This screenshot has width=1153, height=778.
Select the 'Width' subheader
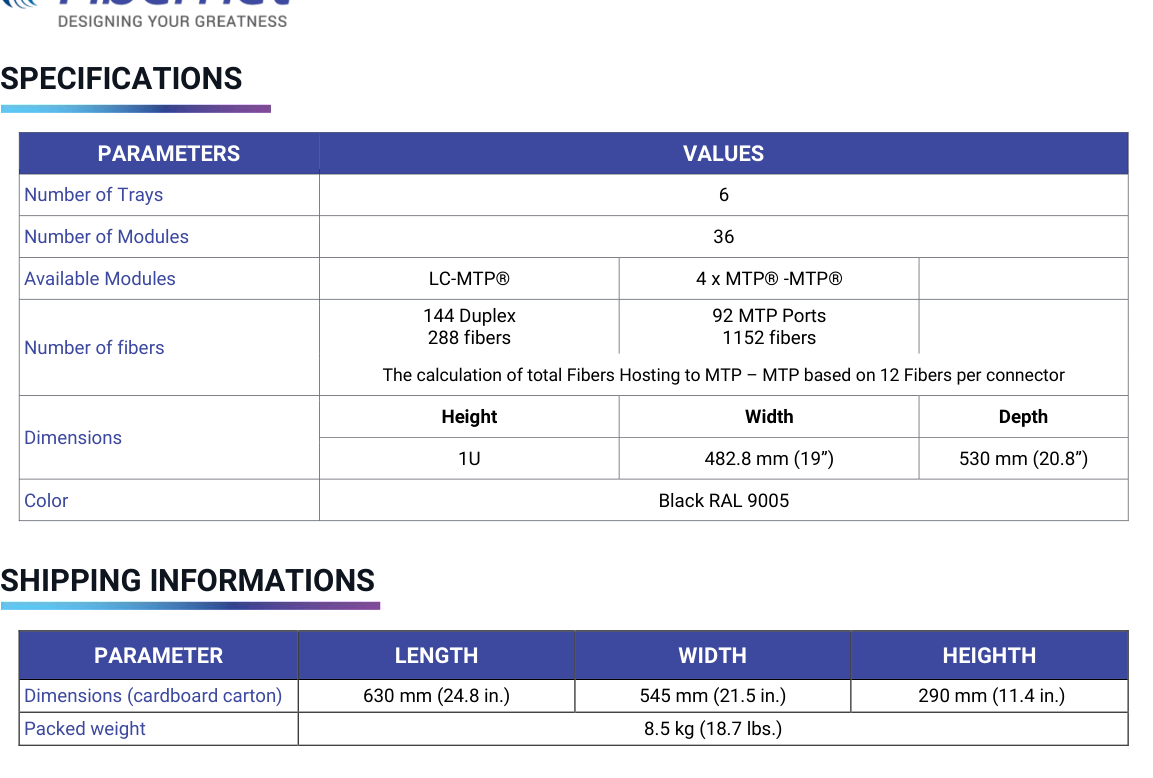point(769,417)
